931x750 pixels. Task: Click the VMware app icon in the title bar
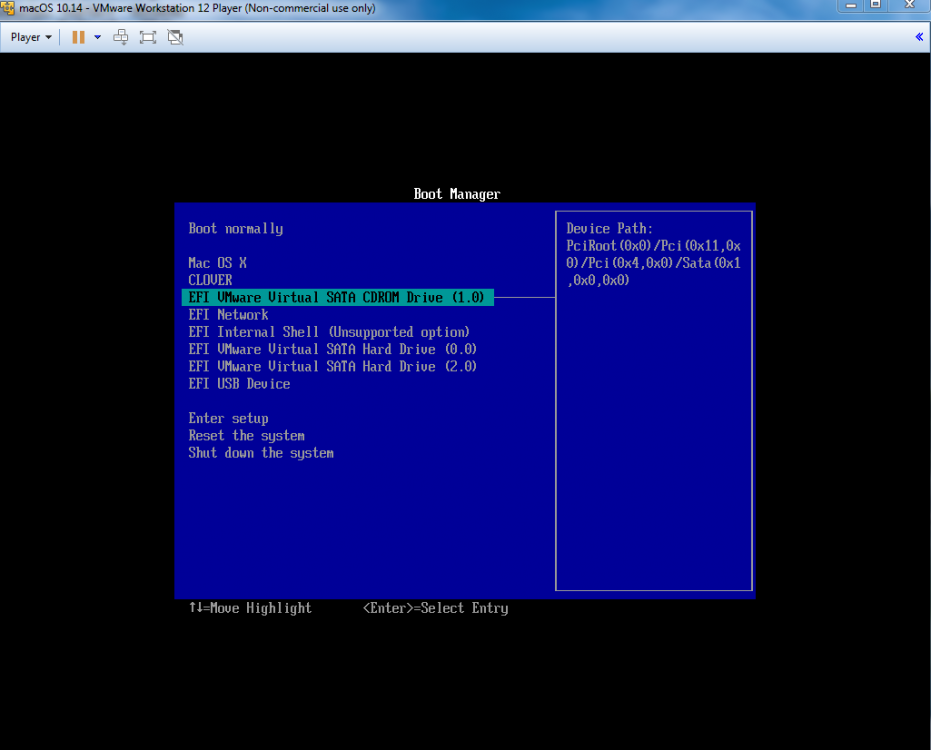tap(8, 8)
